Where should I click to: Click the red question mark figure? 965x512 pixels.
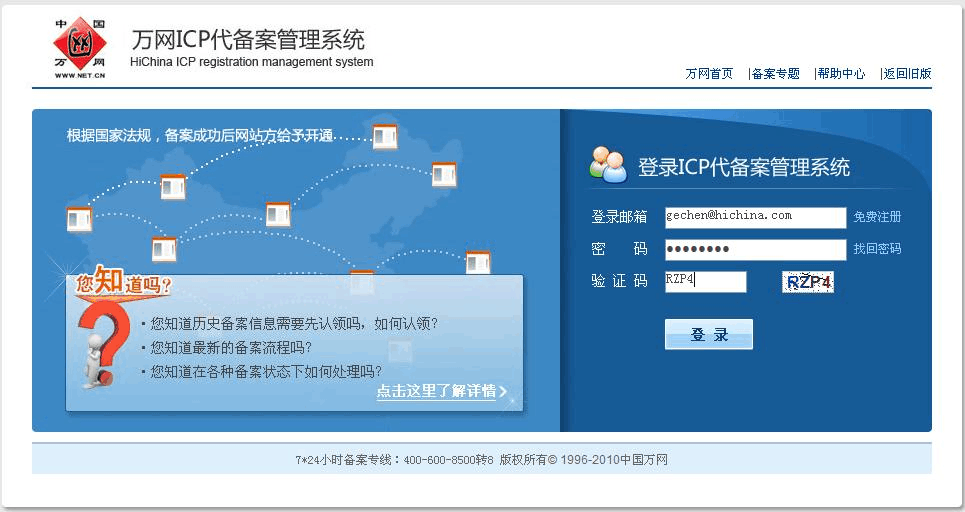click(x=103, y=340)
